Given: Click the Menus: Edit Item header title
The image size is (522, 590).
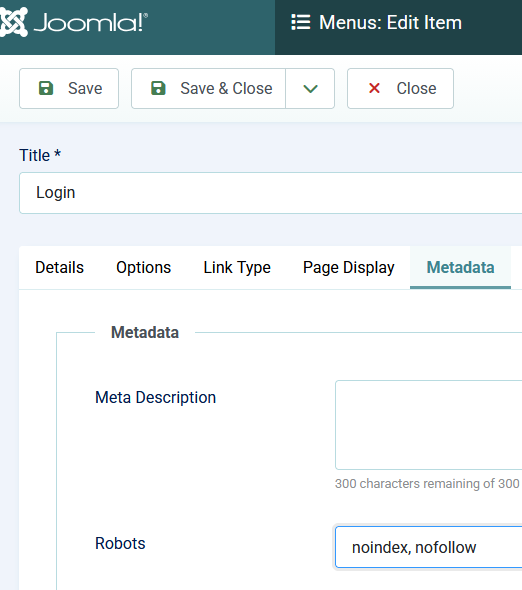Looking at the screenshot, I should 390,22.
